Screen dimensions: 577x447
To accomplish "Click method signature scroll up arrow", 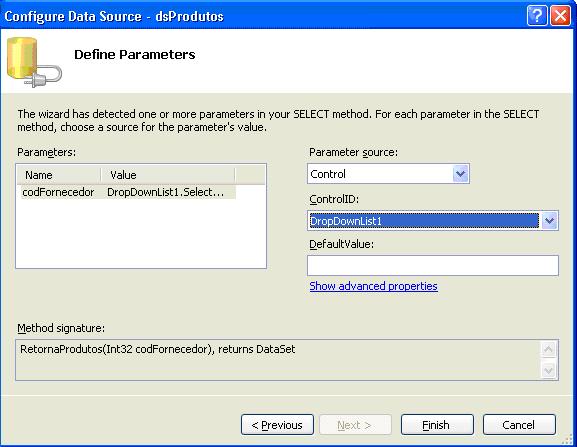I will tap(548, 349).
